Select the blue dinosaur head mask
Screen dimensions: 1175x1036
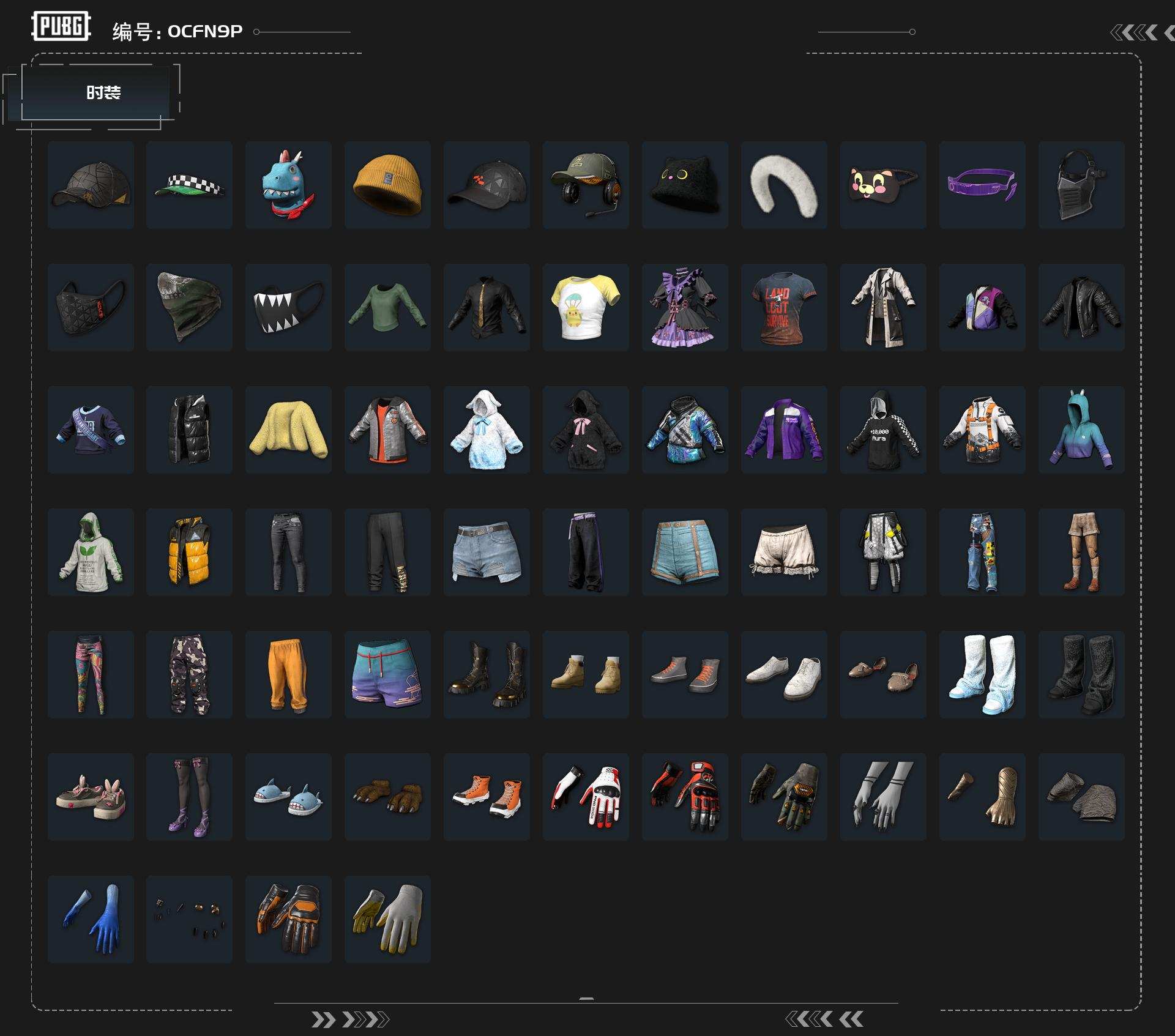(x=288, y=185)
